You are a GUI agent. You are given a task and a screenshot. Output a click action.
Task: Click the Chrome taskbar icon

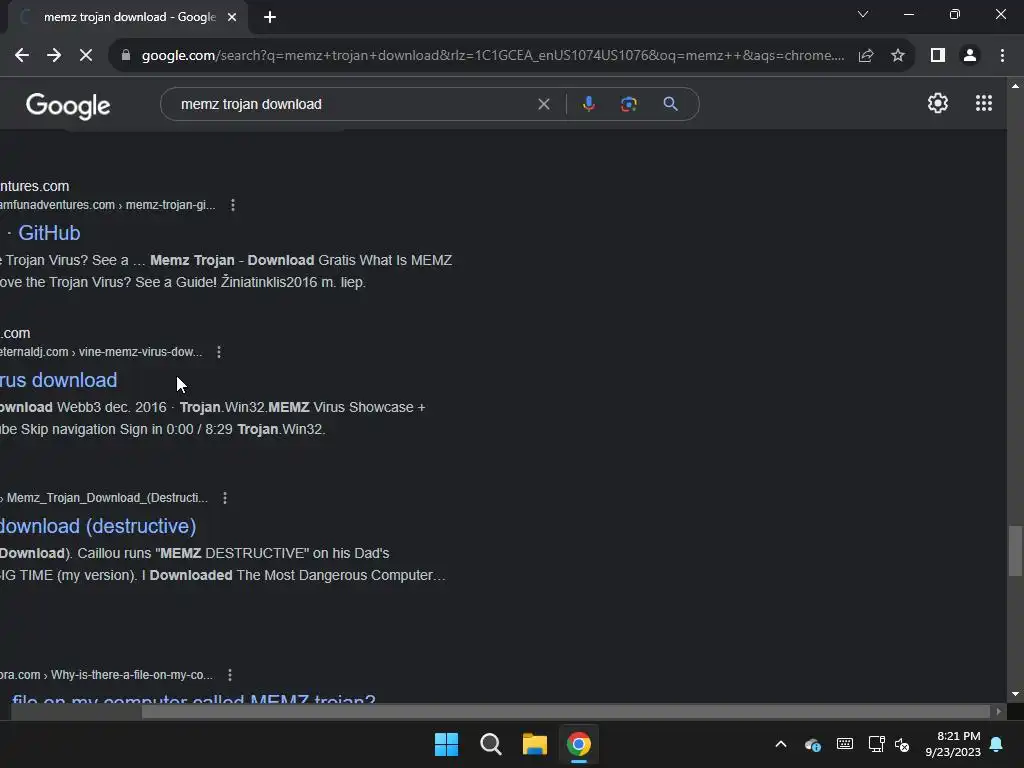[579, 744]
